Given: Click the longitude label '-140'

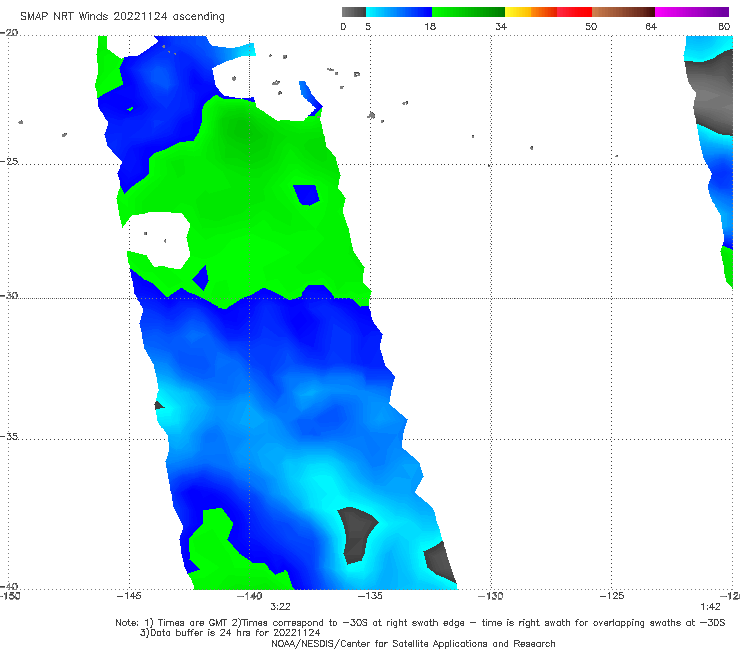Looking at the screenshot, I should [249, 596].
